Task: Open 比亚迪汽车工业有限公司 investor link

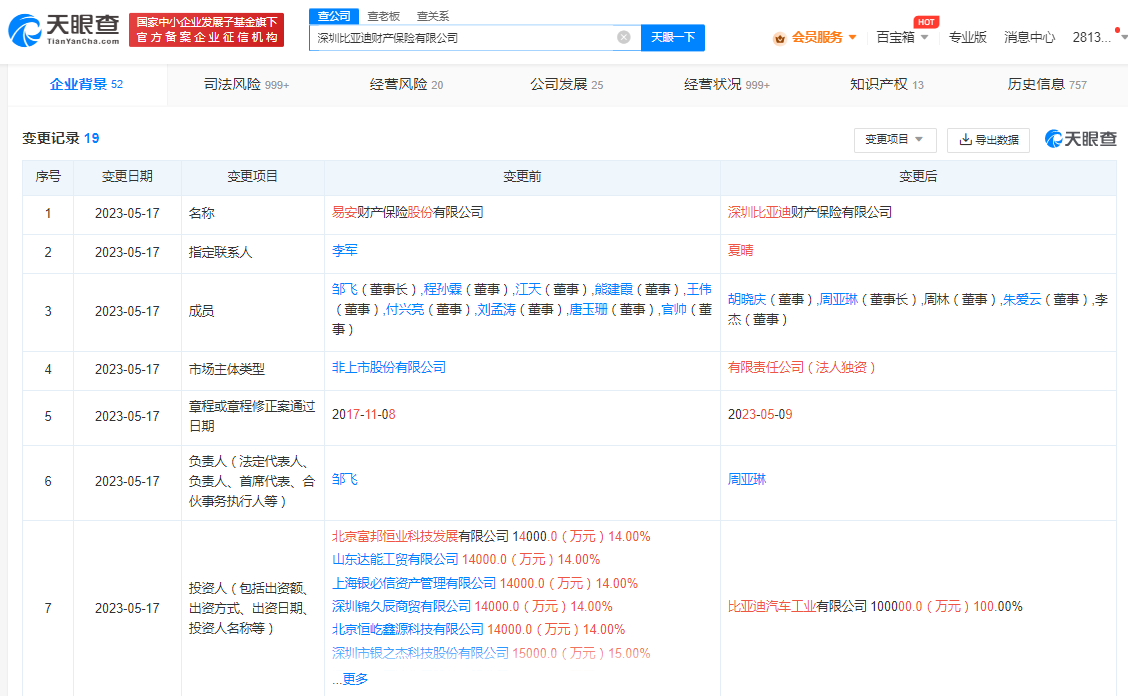Action: (x=797, y=606)
